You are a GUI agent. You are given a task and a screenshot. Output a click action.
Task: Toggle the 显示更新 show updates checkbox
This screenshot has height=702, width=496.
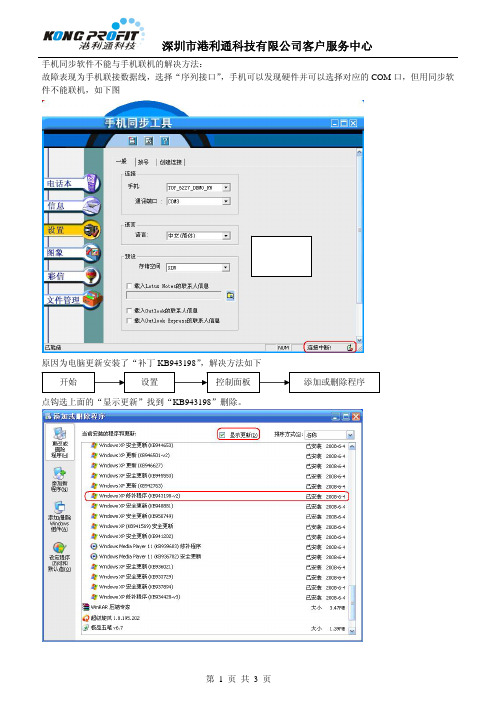click(222, 435)
